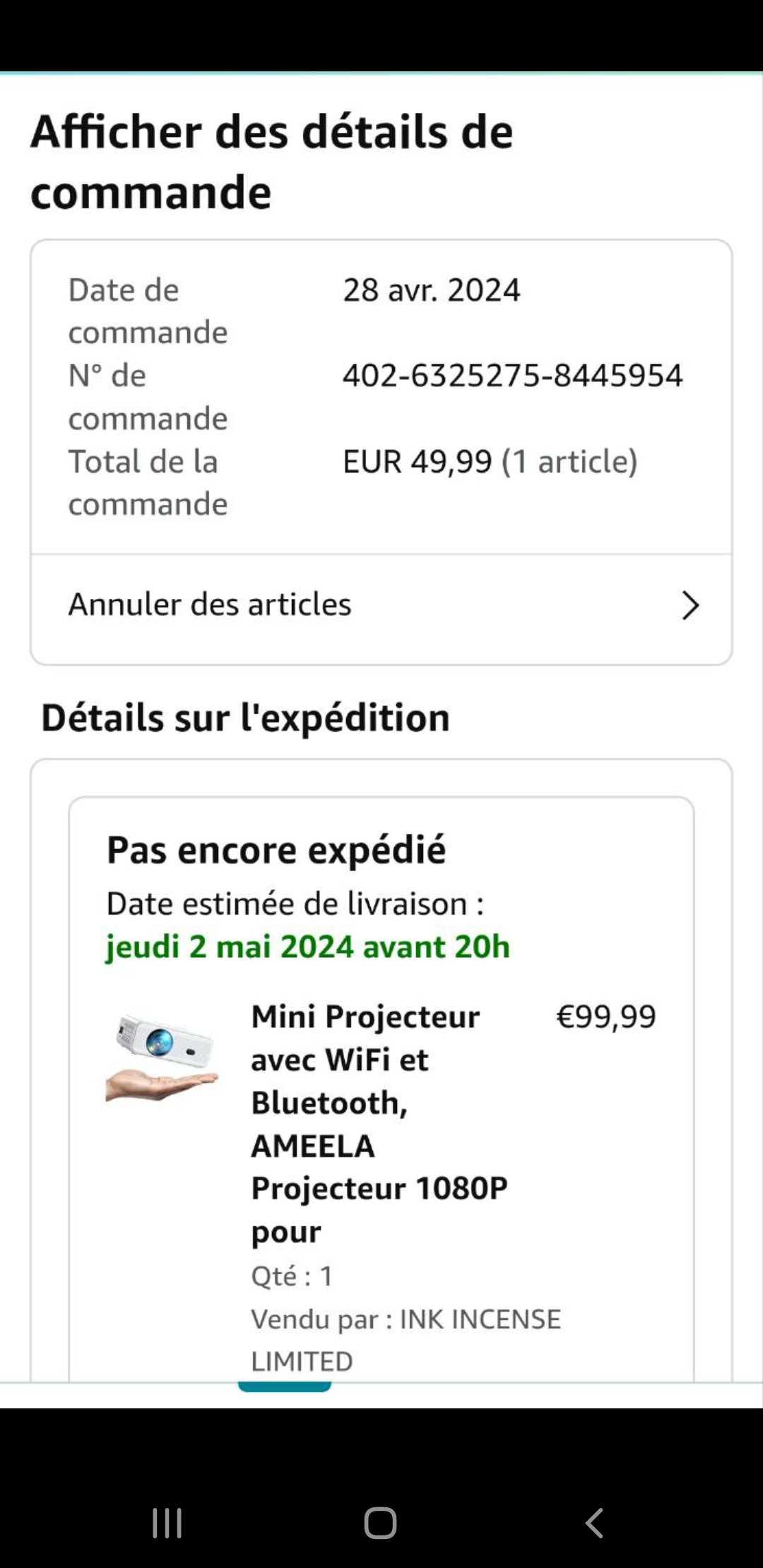Tap the Qté : 1 quantity text
763x1568 pixels.
(x=292, y=1276)
